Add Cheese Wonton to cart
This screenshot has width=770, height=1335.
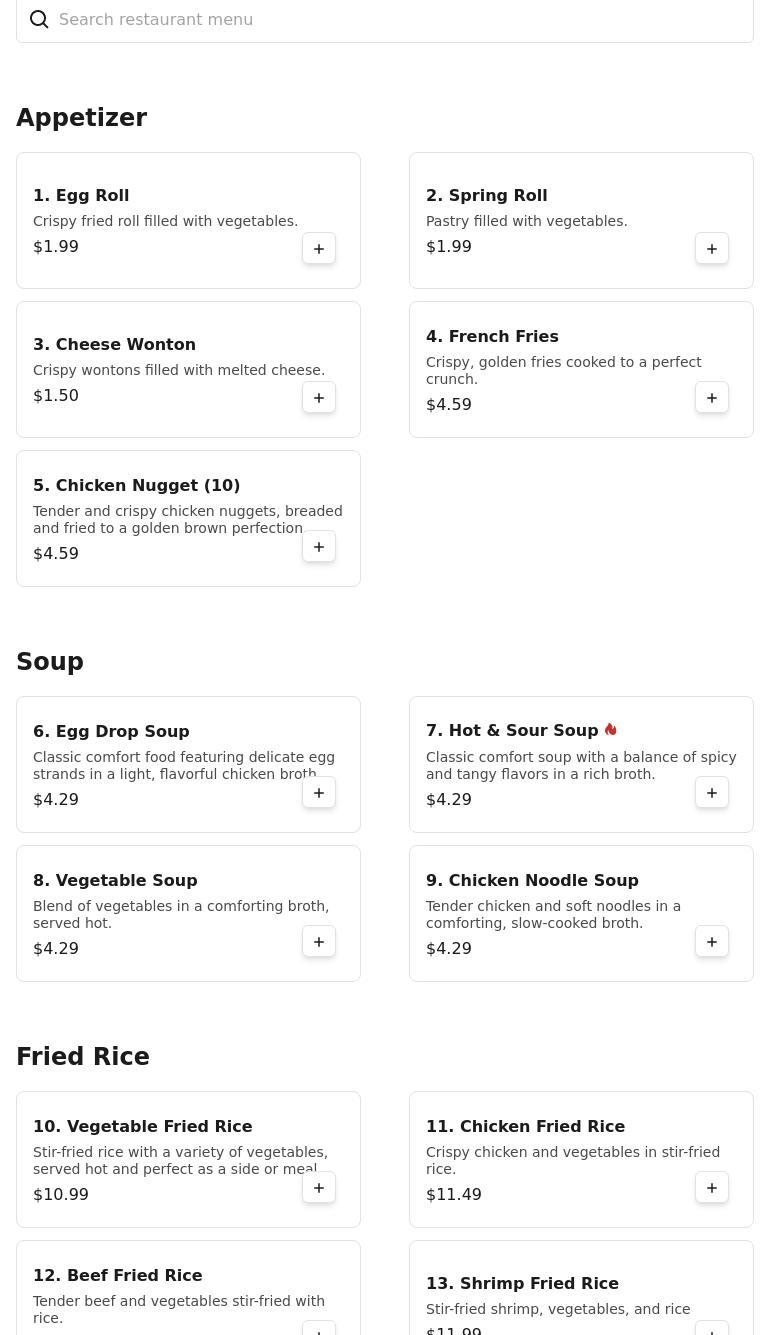(x=319, y=398)
